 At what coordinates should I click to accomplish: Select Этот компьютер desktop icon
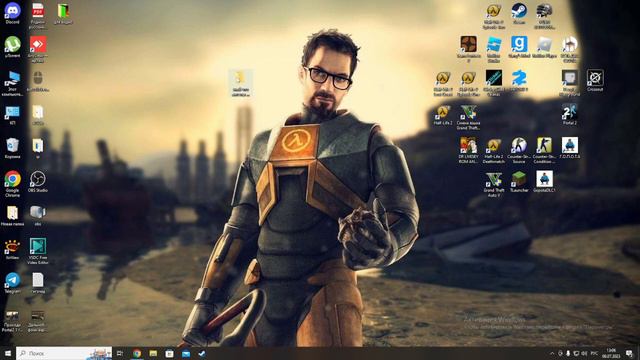point(12,83)
